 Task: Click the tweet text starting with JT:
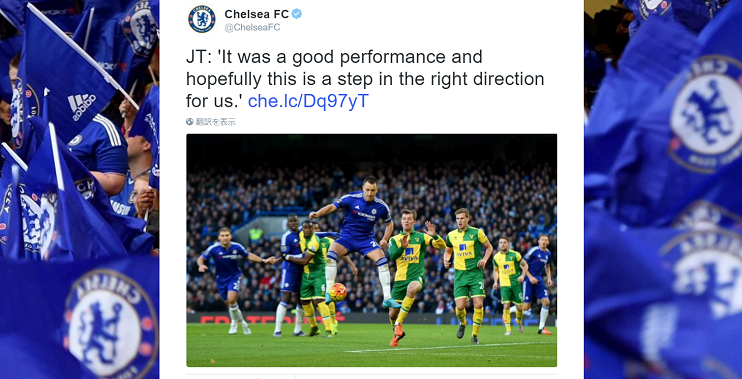[365, 79]
